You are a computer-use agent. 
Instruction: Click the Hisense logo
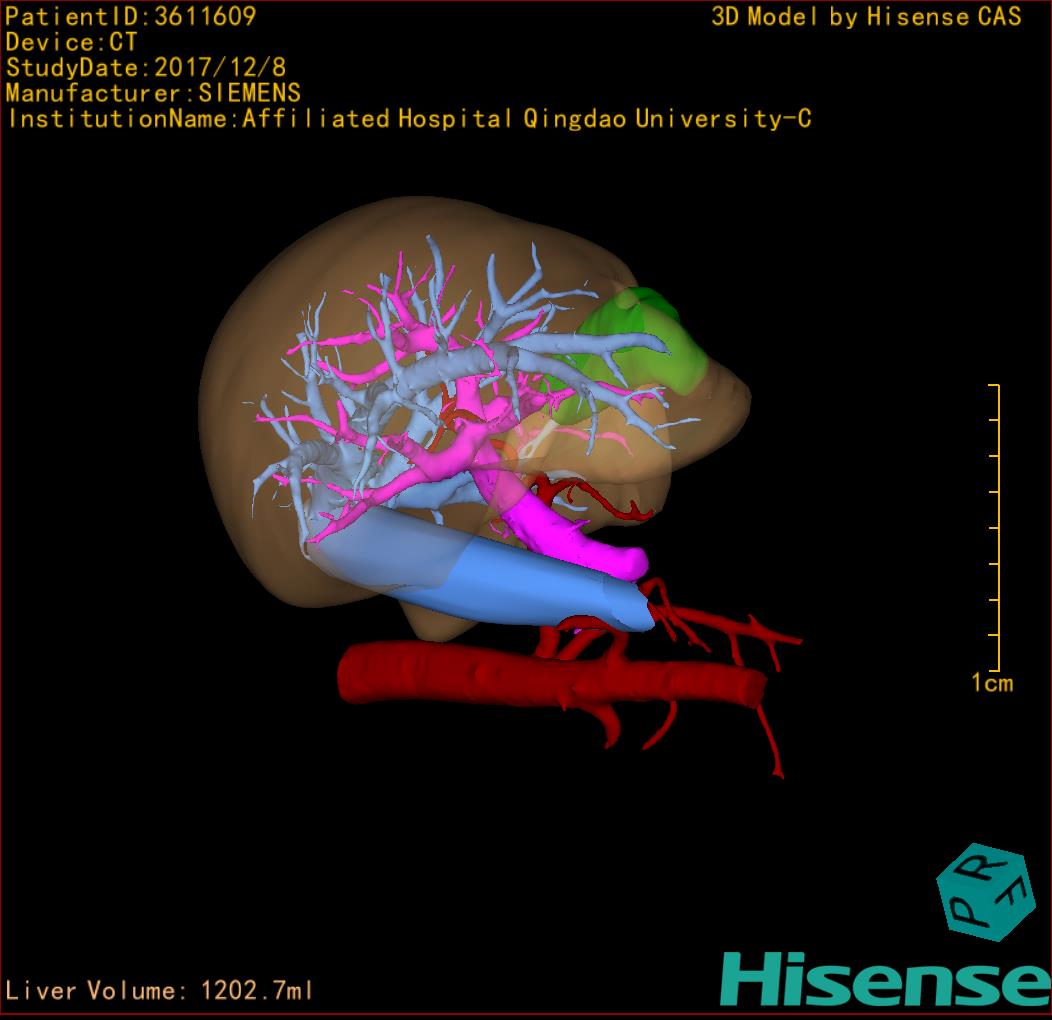coord(886,980)
